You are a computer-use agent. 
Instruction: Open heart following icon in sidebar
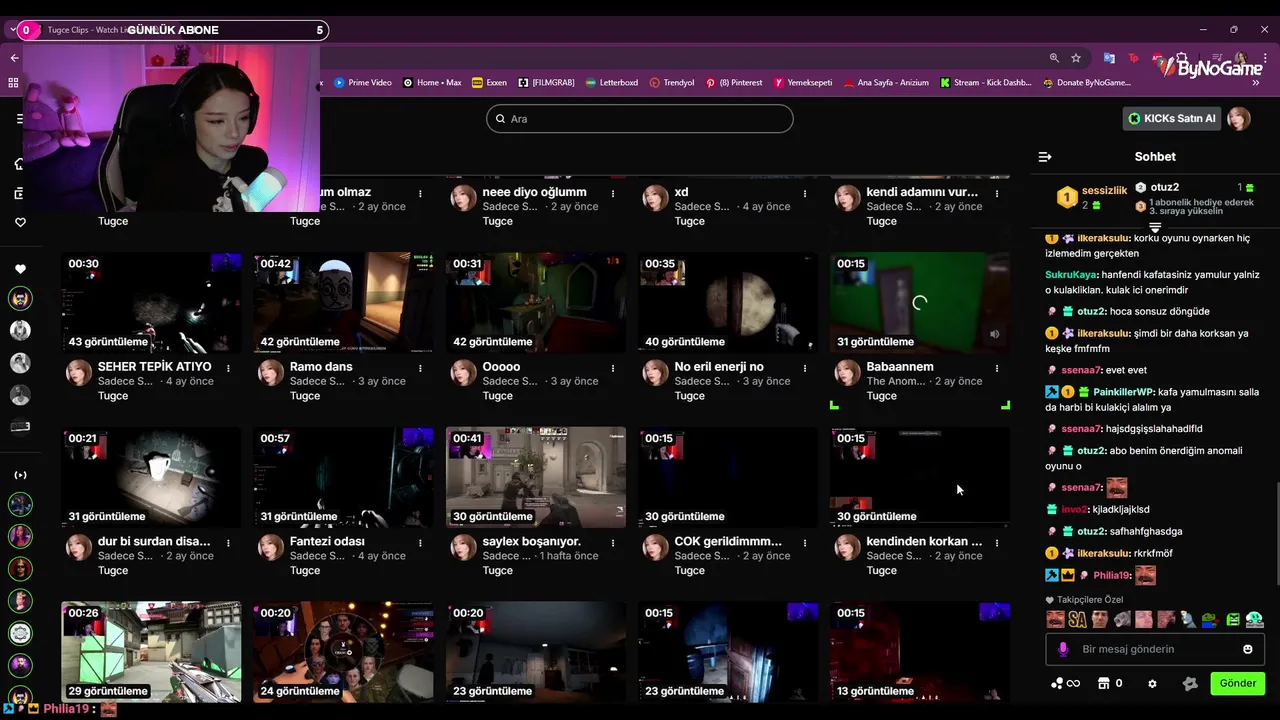[20, 222]
